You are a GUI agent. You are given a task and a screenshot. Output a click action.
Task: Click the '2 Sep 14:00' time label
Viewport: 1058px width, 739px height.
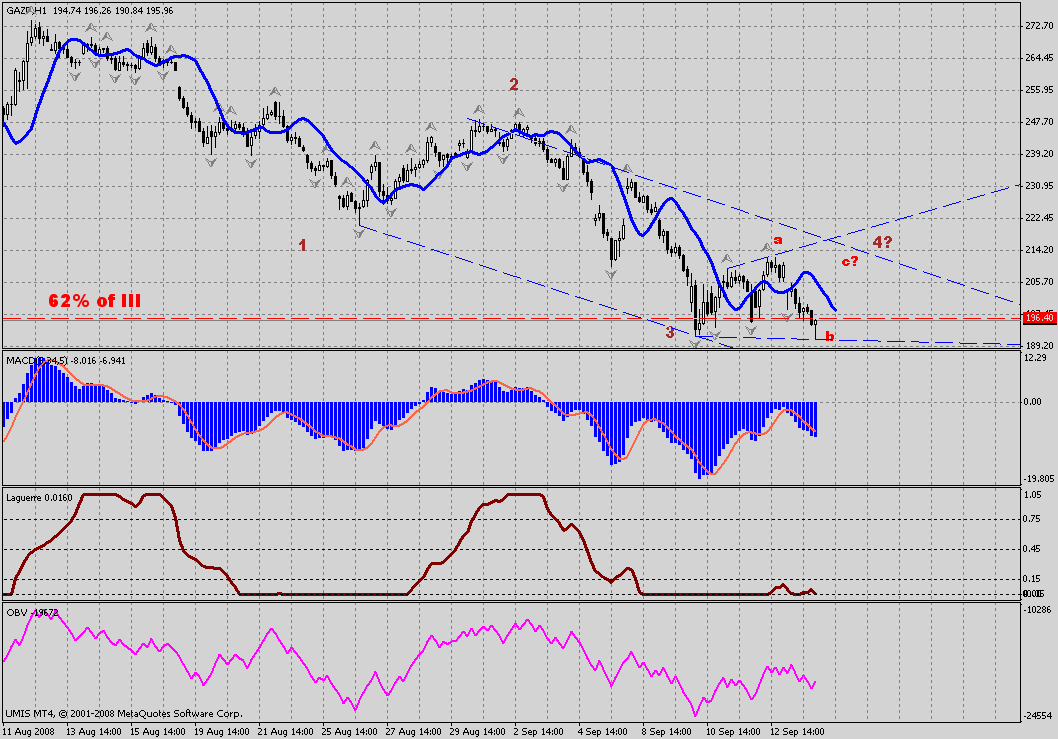pos(539,732)
